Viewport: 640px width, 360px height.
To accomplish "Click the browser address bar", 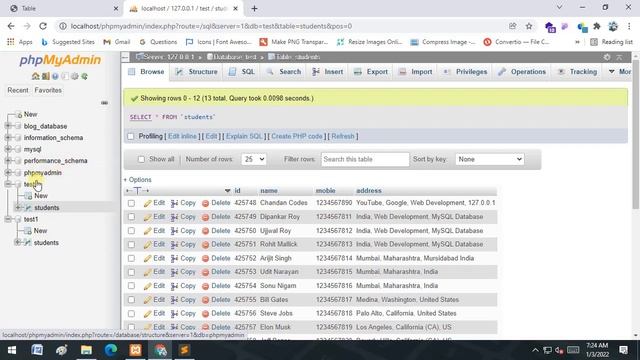I will click(282, 26).
